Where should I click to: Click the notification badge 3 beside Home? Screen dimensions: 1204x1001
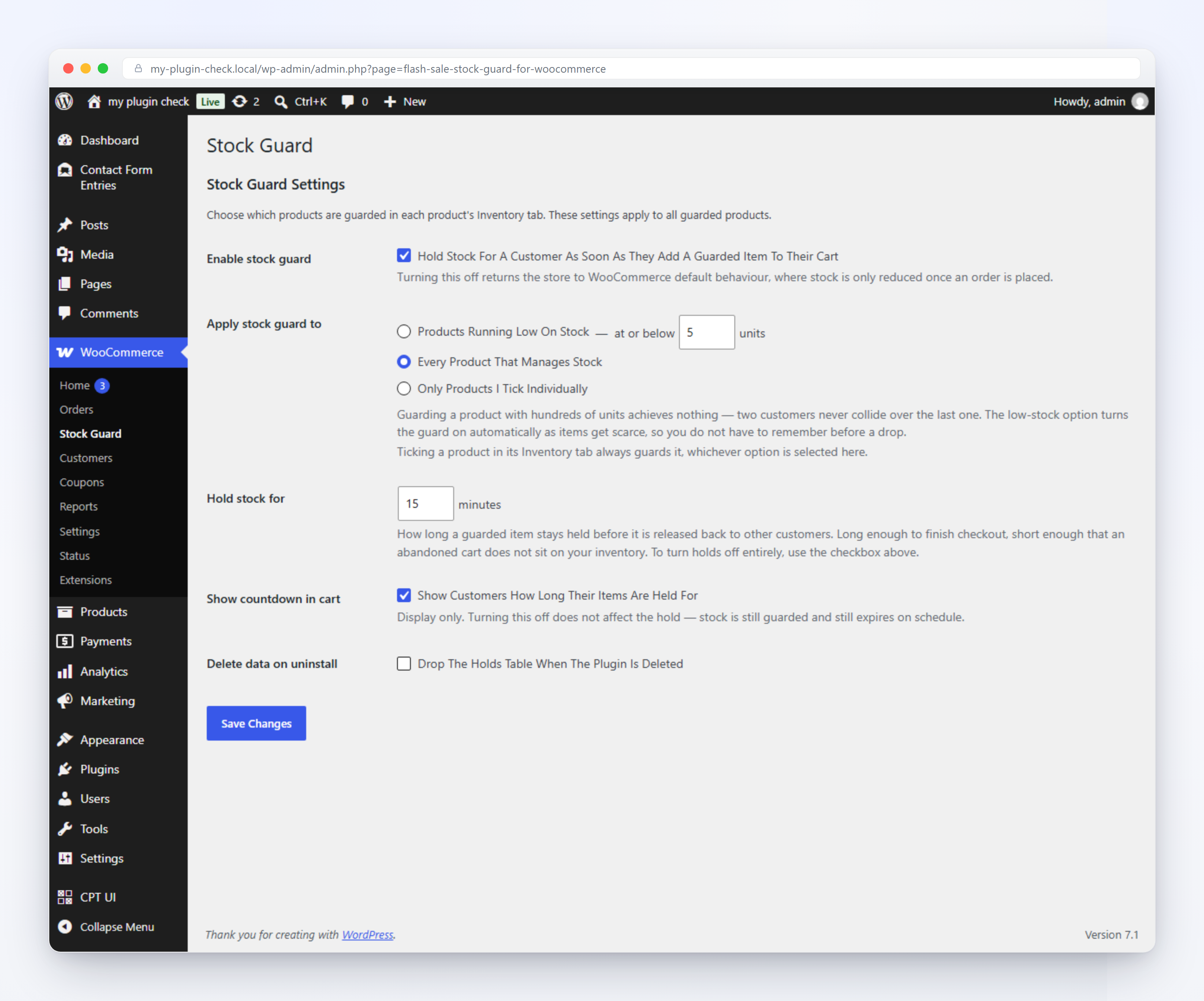coord(102,385)
